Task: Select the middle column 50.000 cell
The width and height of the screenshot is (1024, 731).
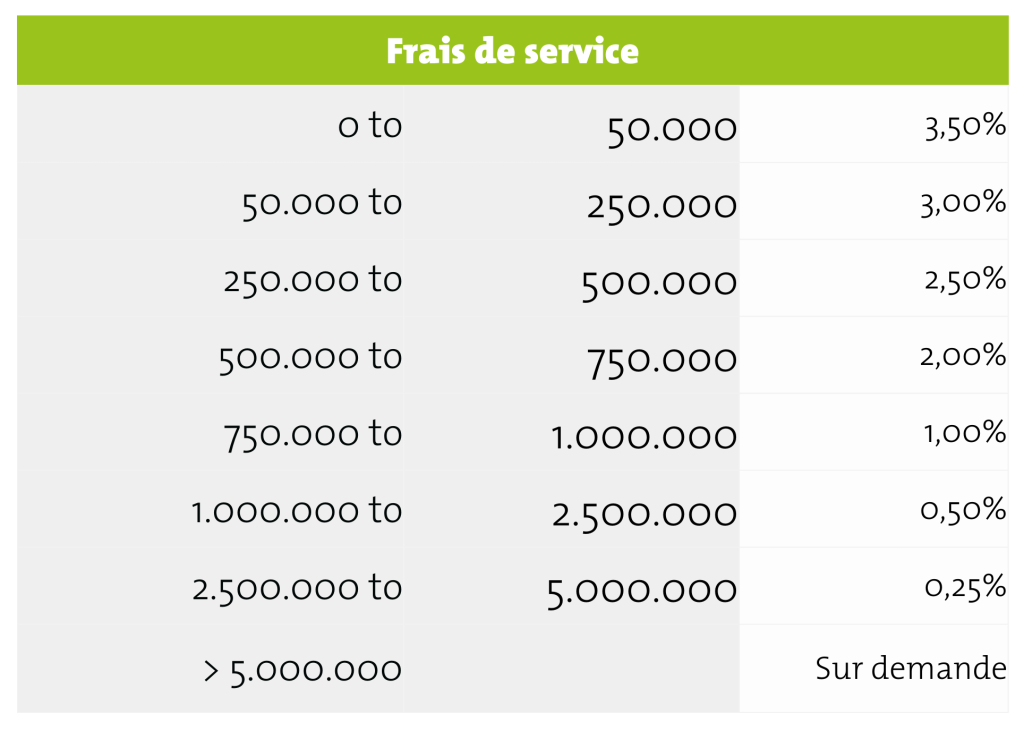Action: pyautogui.click(x=672, y=129)
